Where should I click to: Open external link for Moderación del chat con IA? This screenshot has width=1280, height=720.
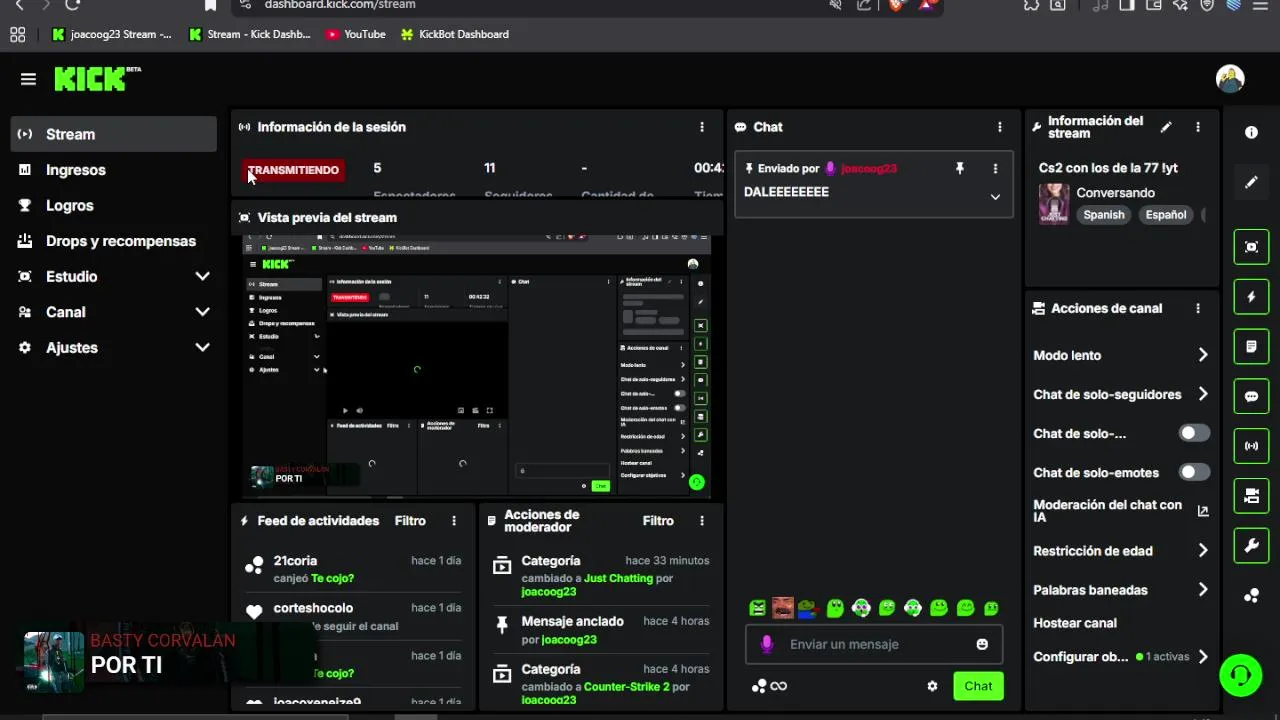[1203, 511]
